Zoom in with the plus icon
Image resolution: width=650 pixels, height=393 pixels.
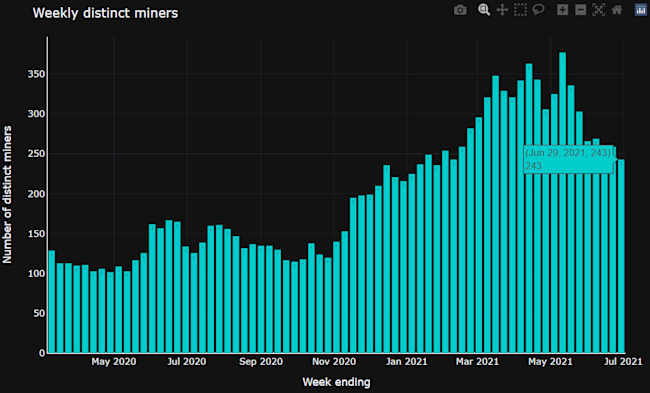pyautogui.click(x=563, y=10)
